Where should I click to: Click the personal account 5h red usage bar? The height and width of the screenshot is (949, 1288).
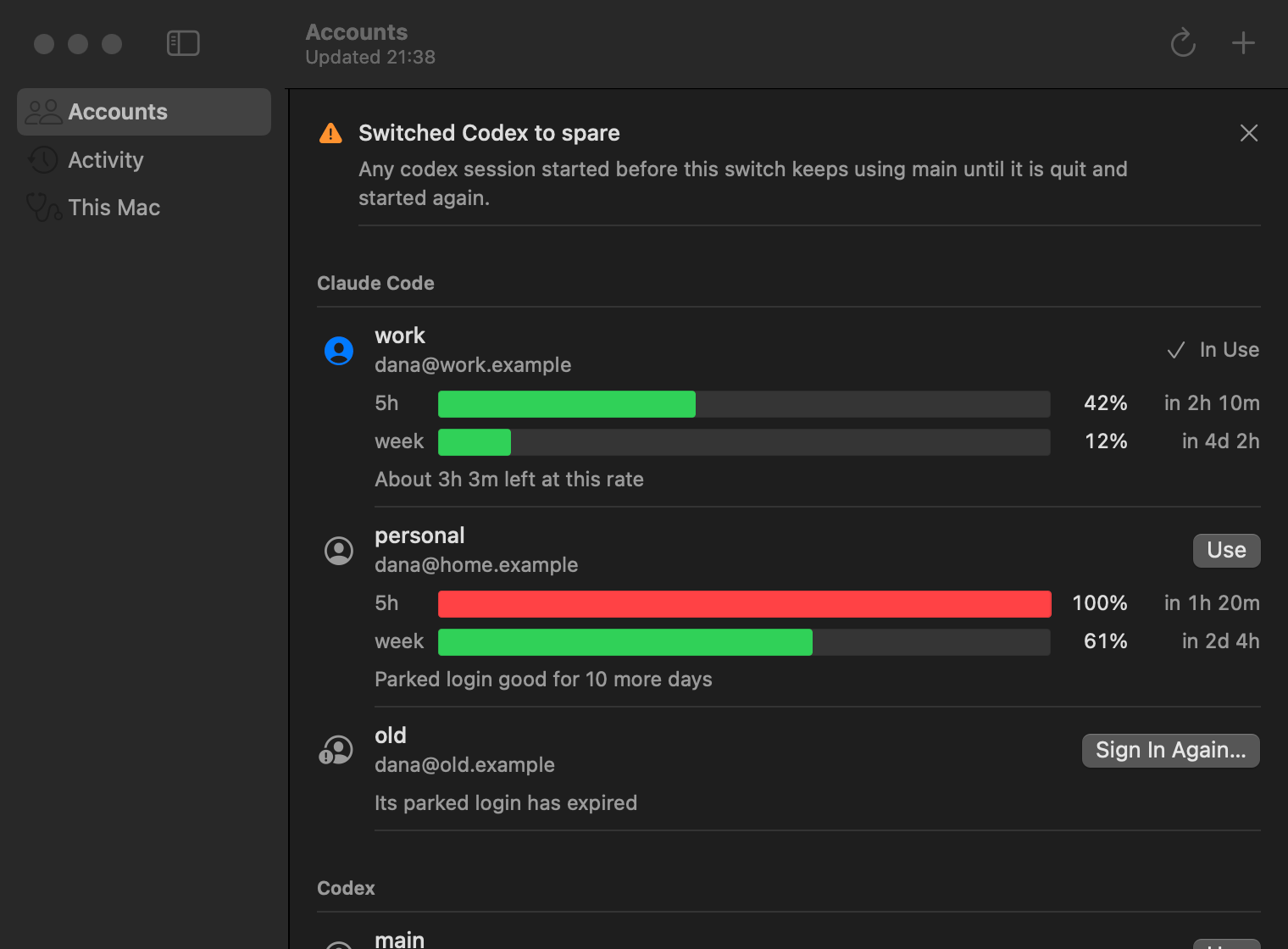(x=744, y=603)
